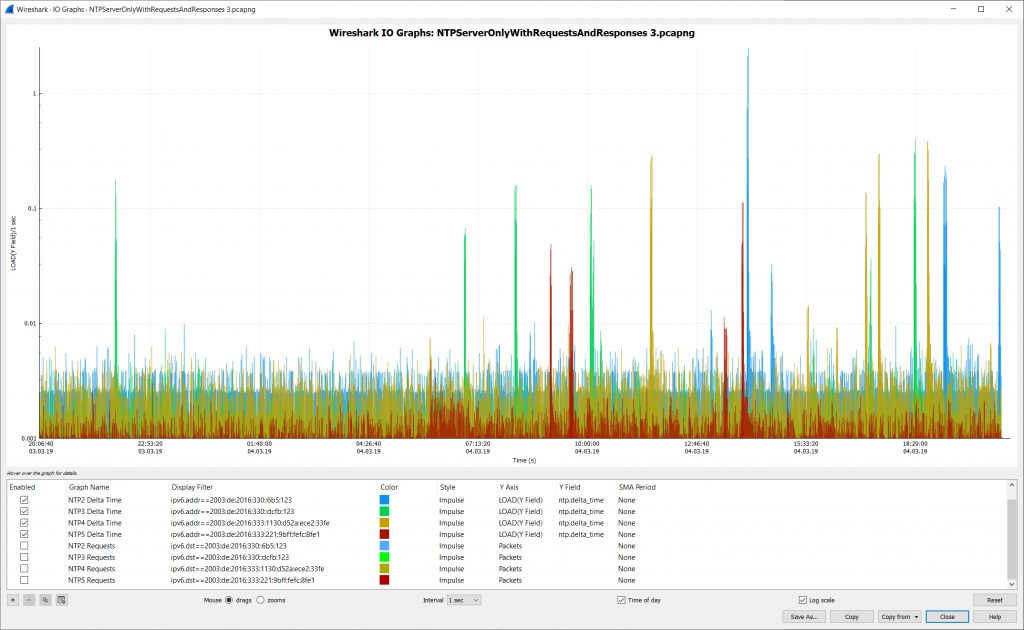Screen dimensions: 1024x630
Task: Click the graph list scrollbar down arrow
Action: [x=1012, y=584]
